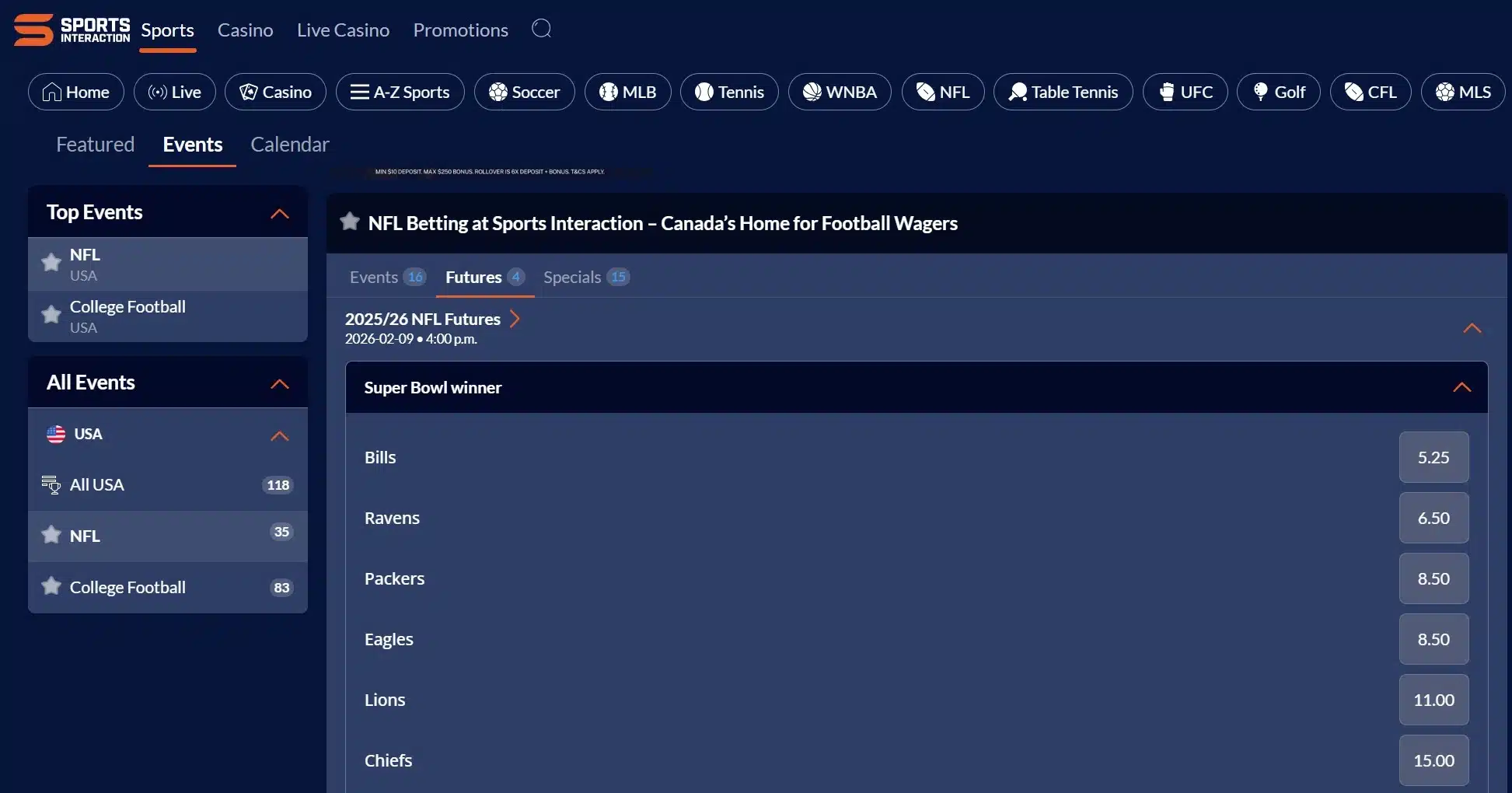Collapse the Top Events panel

[x=279, y=214]
